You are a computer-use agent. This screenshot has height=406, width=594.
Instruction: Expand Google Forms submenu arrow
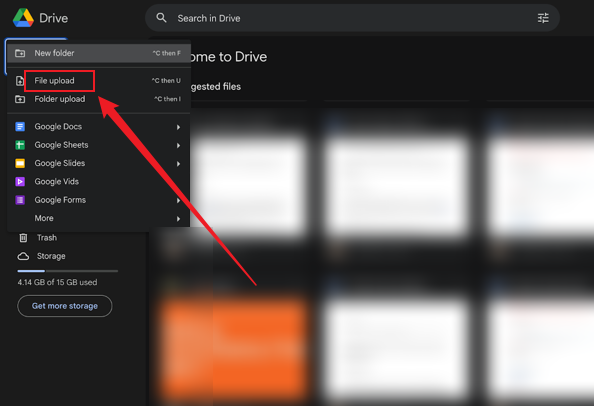178,200
